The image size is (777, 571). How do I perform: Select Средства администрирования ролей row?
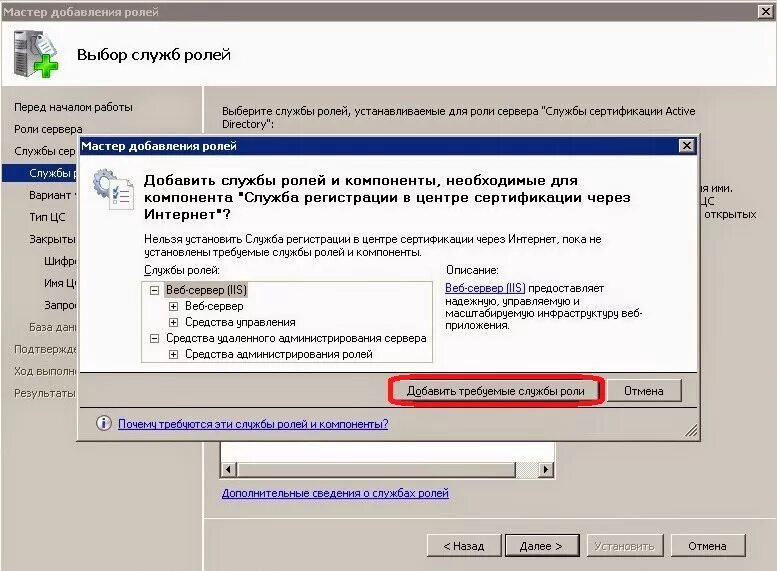pos(278,354)
